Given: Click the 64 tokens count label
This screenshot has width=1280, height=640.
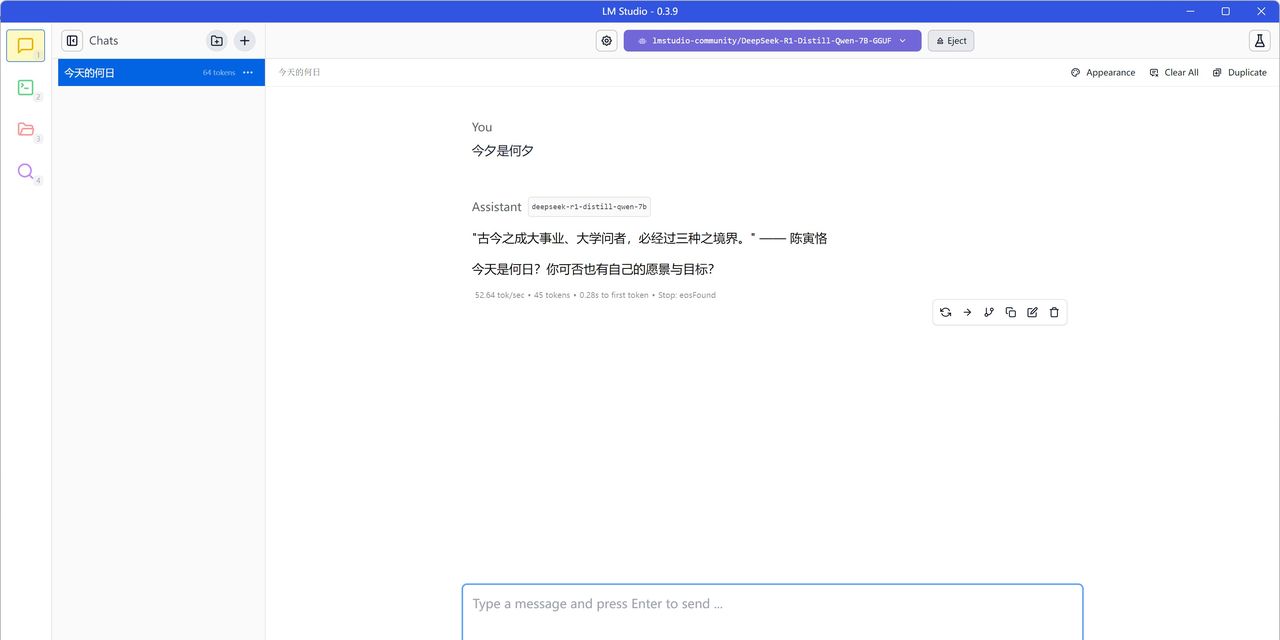Looking at the screenshot, I should tap(219, 73).
